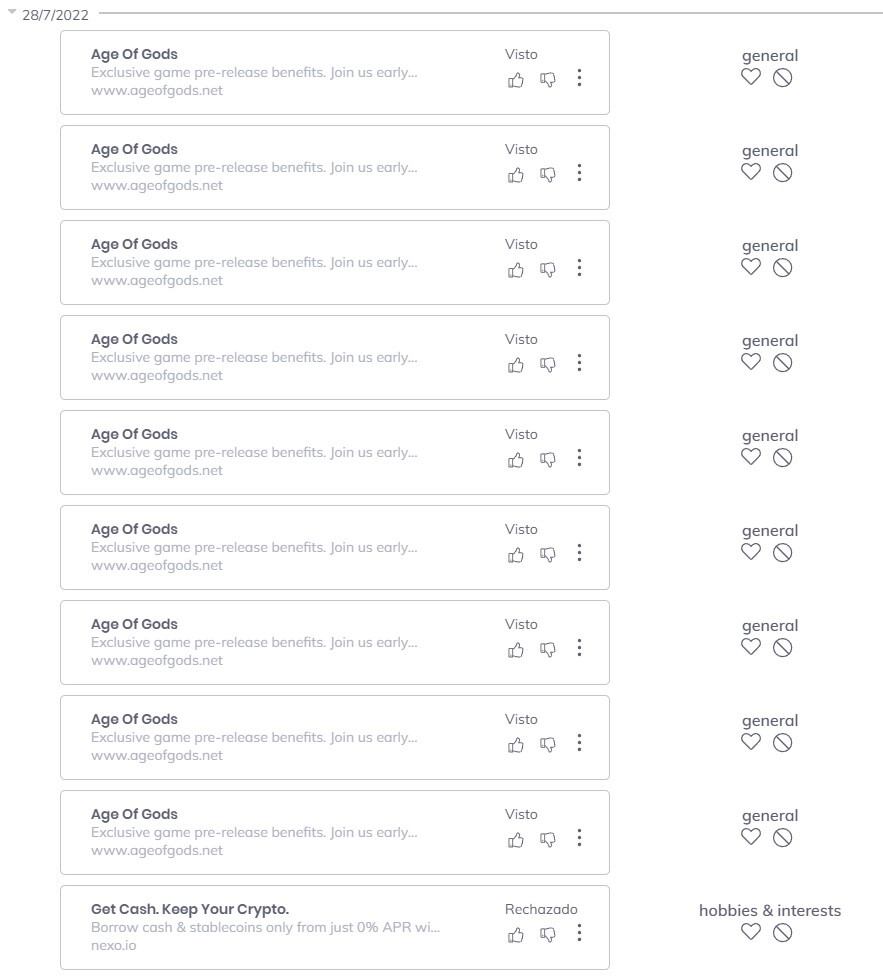Open www.ageofgods.net link in the first ad
The height and width of the screenshot is (977, 883).
(157, 91)
